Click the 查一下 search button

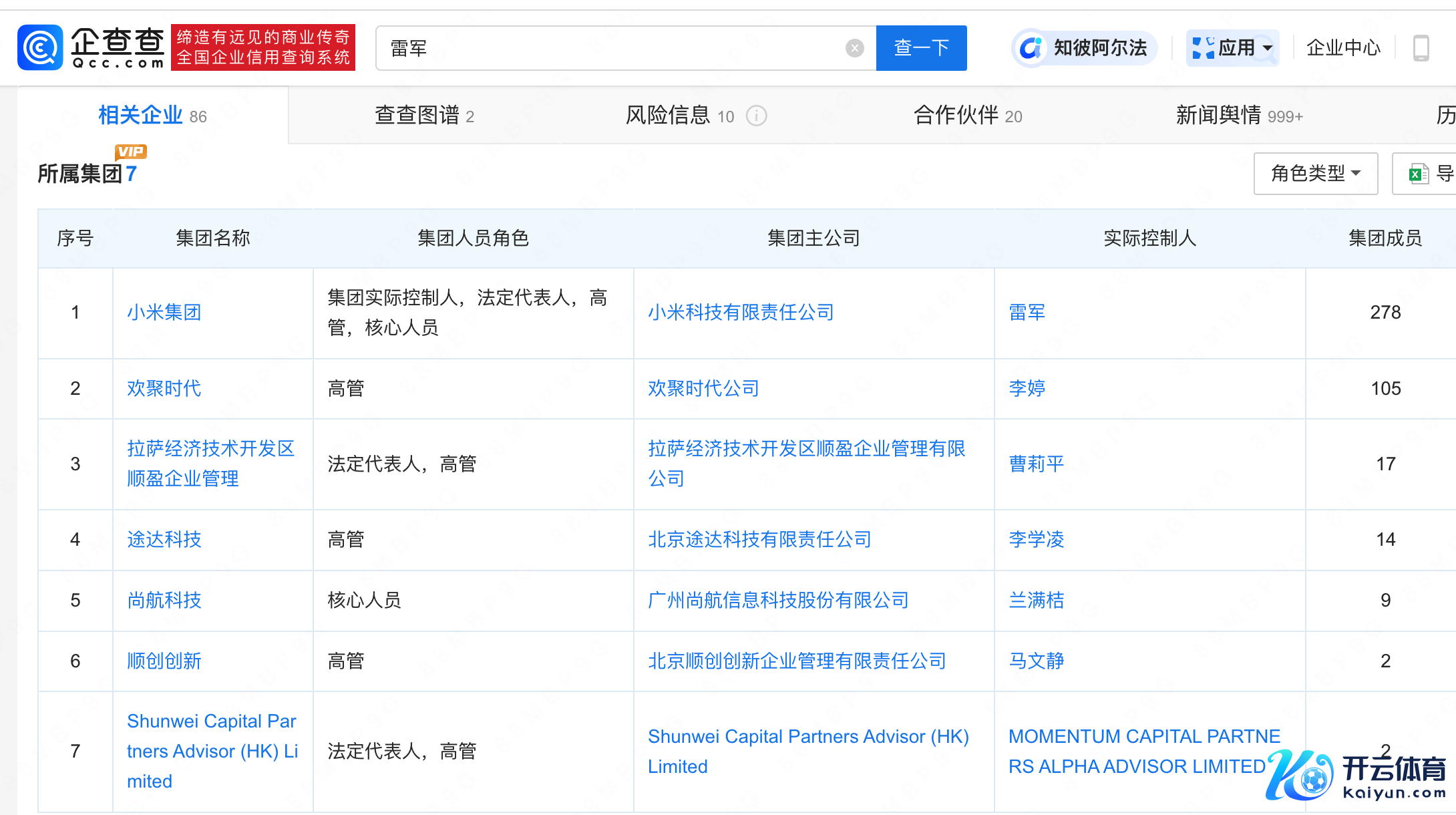pos(921,48)
